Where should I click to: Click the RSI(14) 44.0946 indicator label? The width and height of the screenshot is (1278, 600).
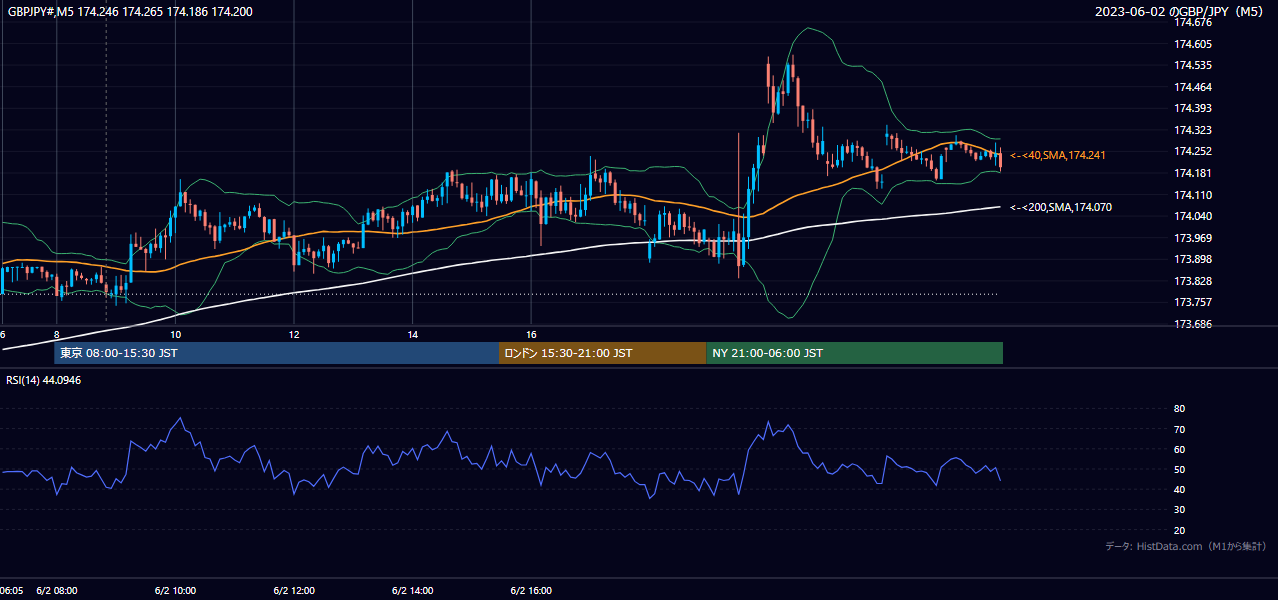click(x=43, y=380)
